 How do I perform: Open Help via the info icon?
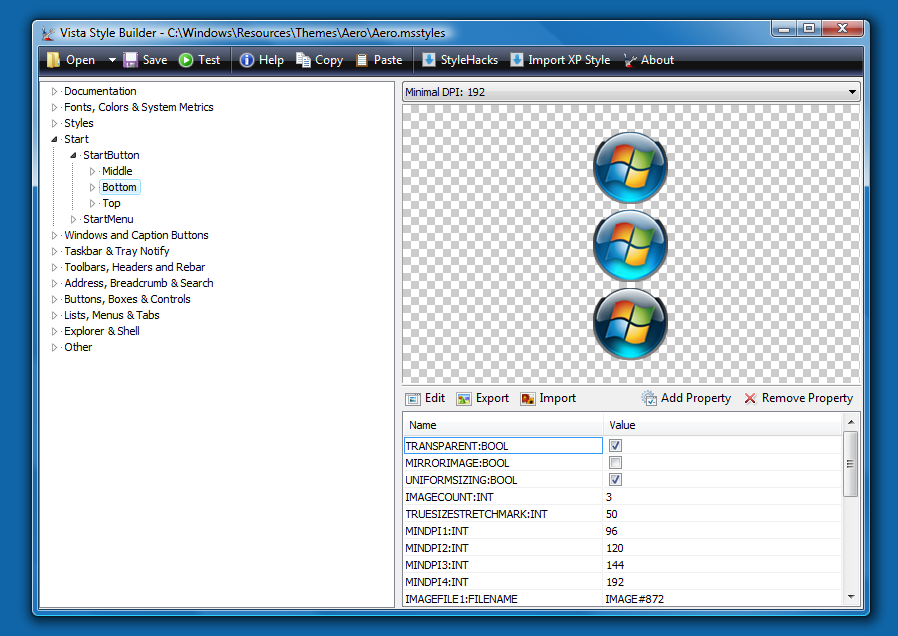click(x=247, y=60)
